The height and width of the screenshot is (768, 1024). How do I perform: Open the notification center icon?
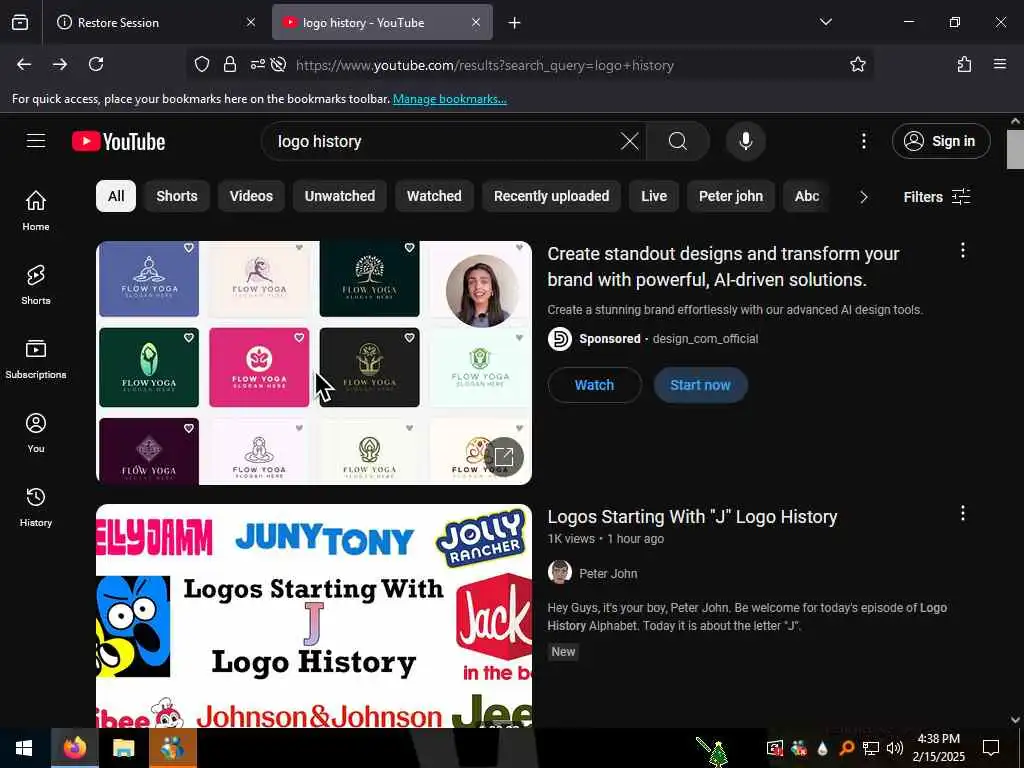point(991,748)
